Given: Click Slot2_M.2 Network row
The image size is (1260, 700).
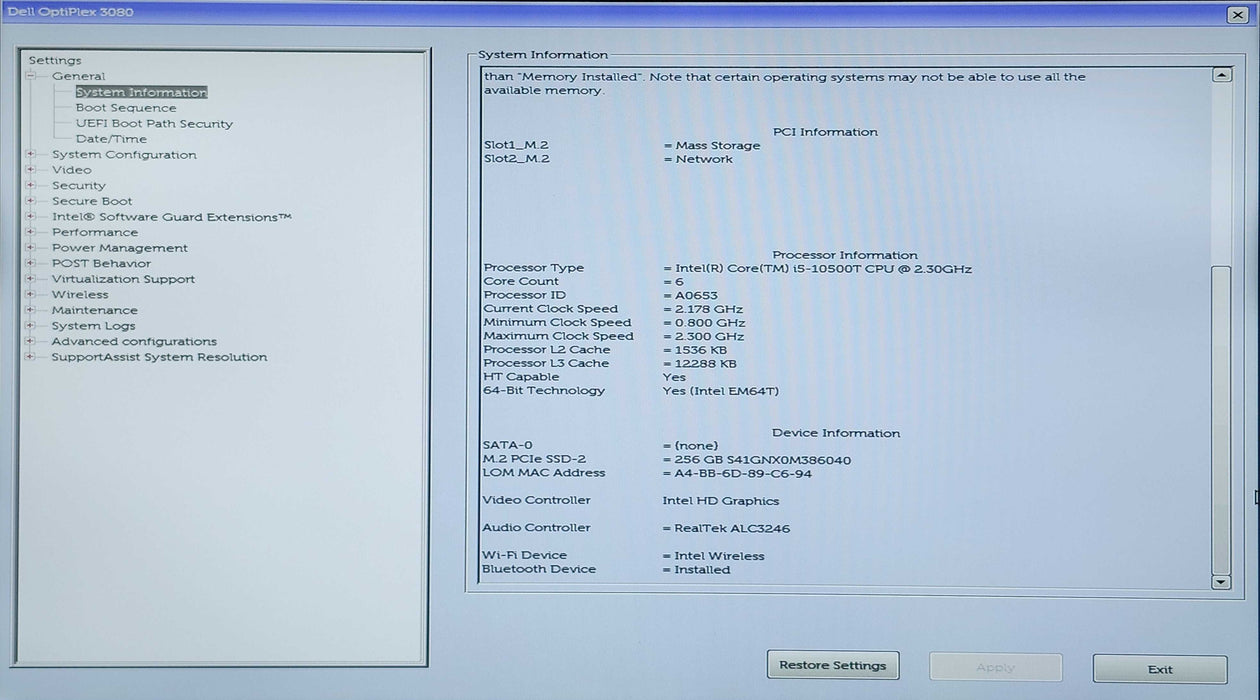Looking at the screenshot, I should pyautogui.click(x=608, y=159).
